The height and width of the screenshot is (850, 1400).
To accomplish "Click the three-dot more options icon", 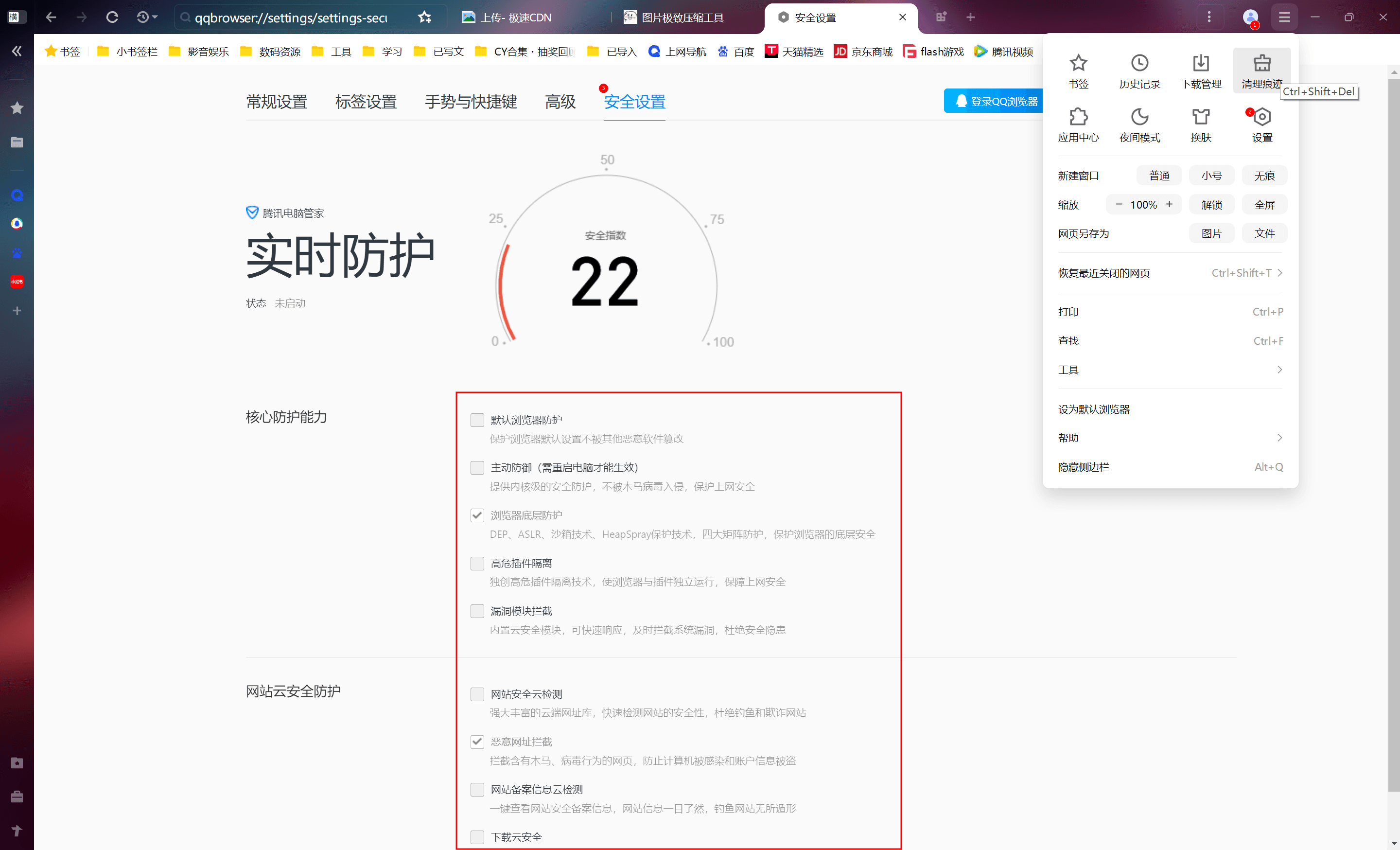I will (1208, 18).
